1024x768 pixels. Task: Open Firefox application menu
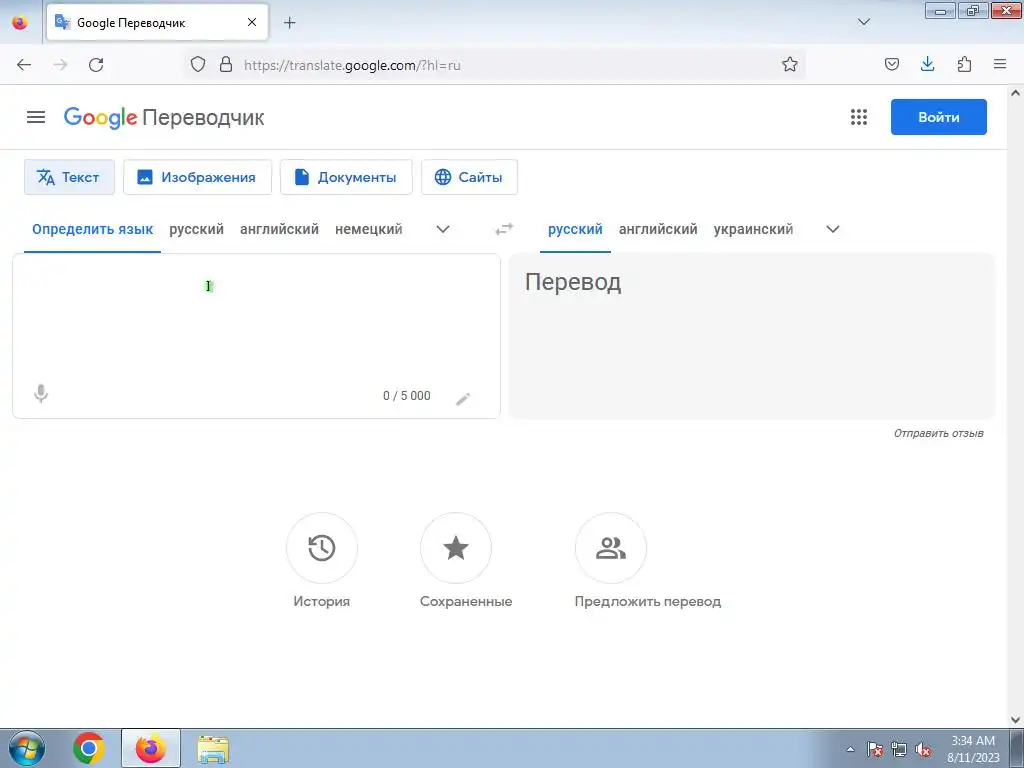[x=1000, y=64]
